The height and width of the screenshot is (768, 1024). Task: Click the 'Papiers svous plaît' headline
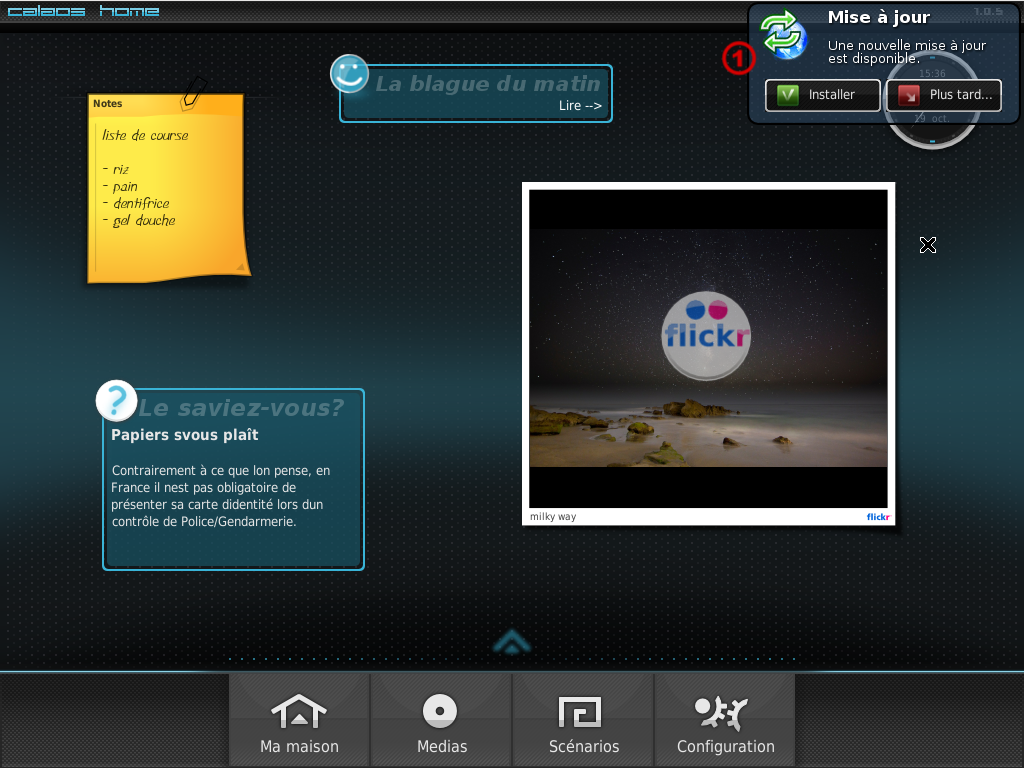185,435
